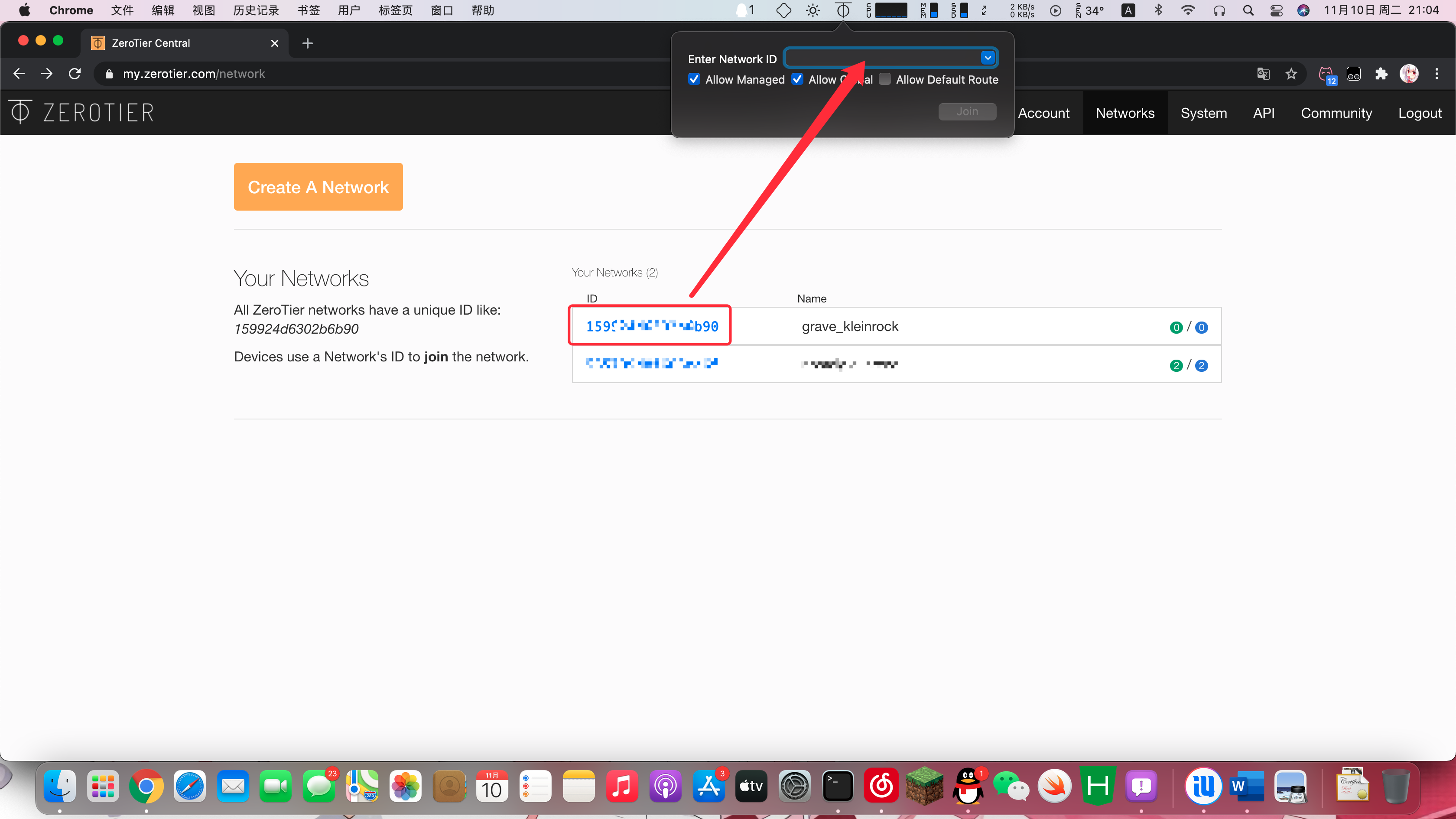Open the Community navigation tab
This screenshot has width=1456, height=819.
(x=1336, y=113)
